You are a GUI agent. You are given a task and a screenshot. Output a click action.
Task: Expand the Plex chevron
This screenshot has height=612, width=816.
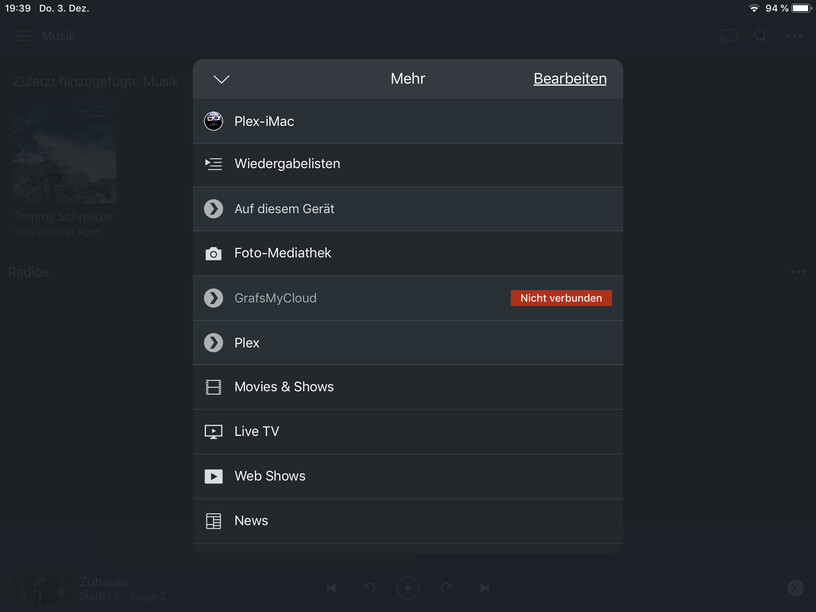point(213,343)
